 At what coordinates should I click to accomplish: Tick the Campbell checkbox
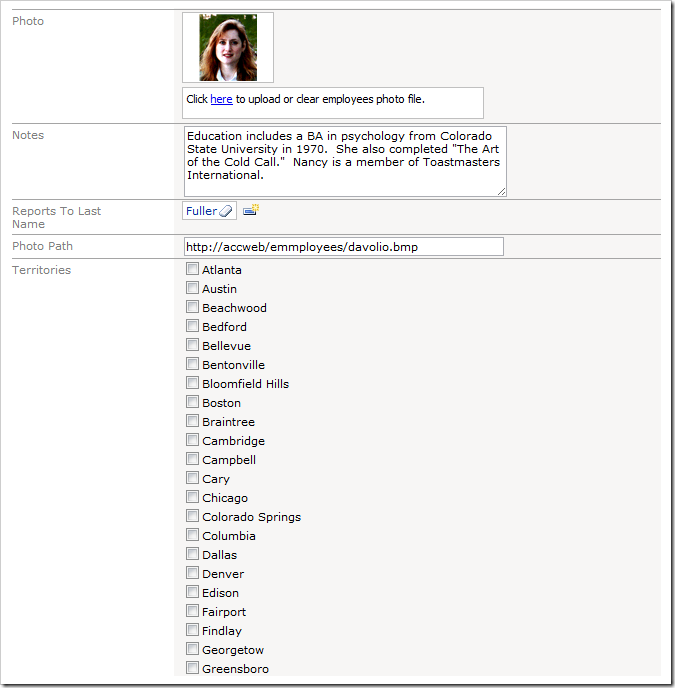[x=192, y=459]
